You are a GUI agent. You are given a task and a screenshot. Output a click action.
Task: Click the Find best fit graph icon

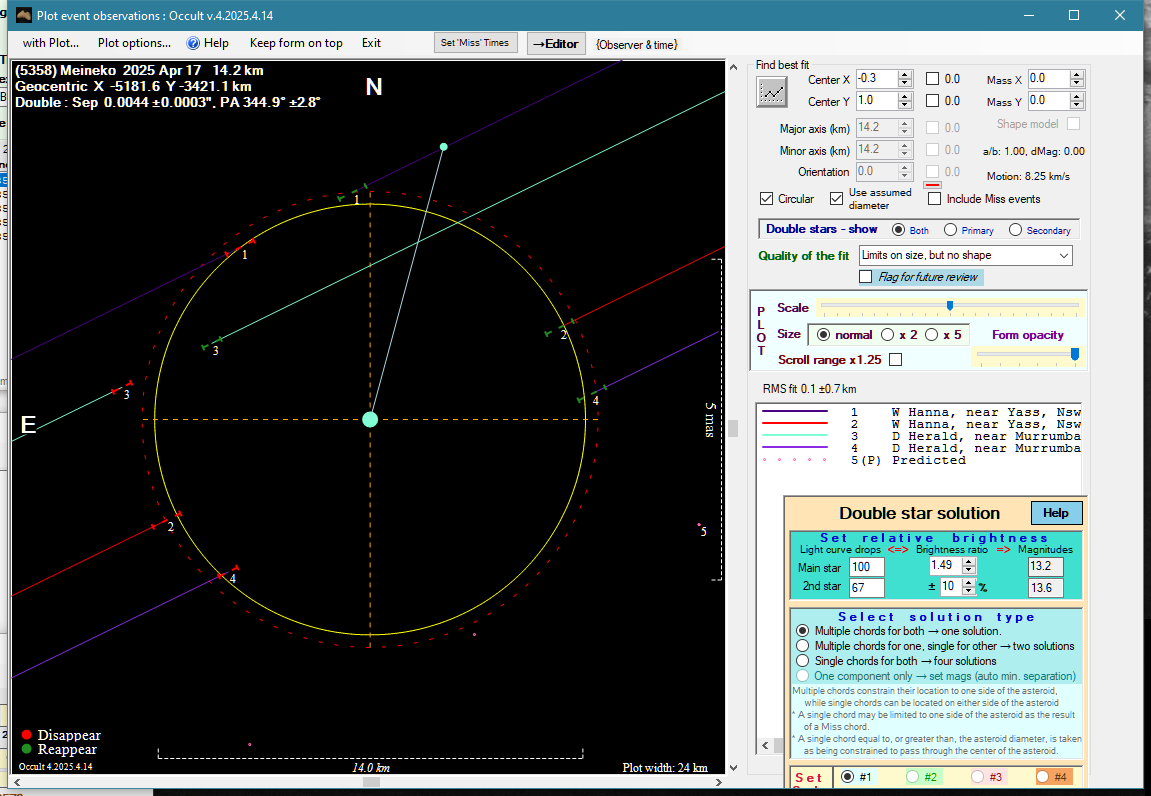[771, 93]
